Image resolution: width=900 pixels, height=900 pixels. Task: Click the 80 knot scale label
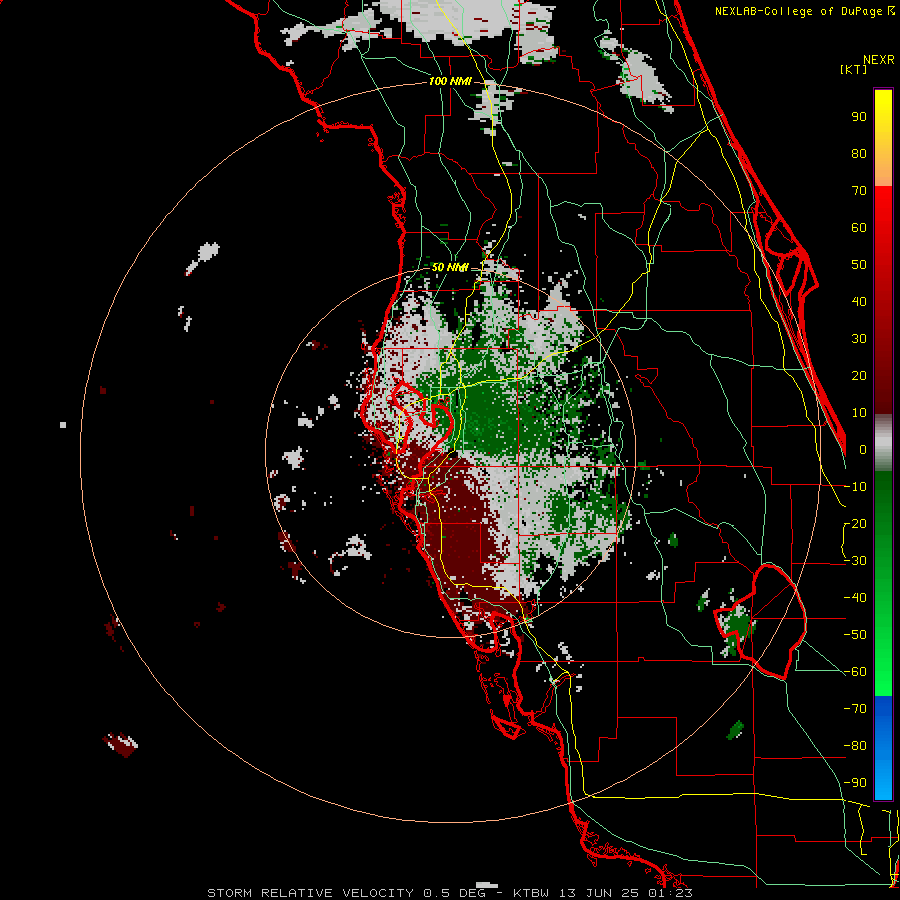[x=859, y=153]
